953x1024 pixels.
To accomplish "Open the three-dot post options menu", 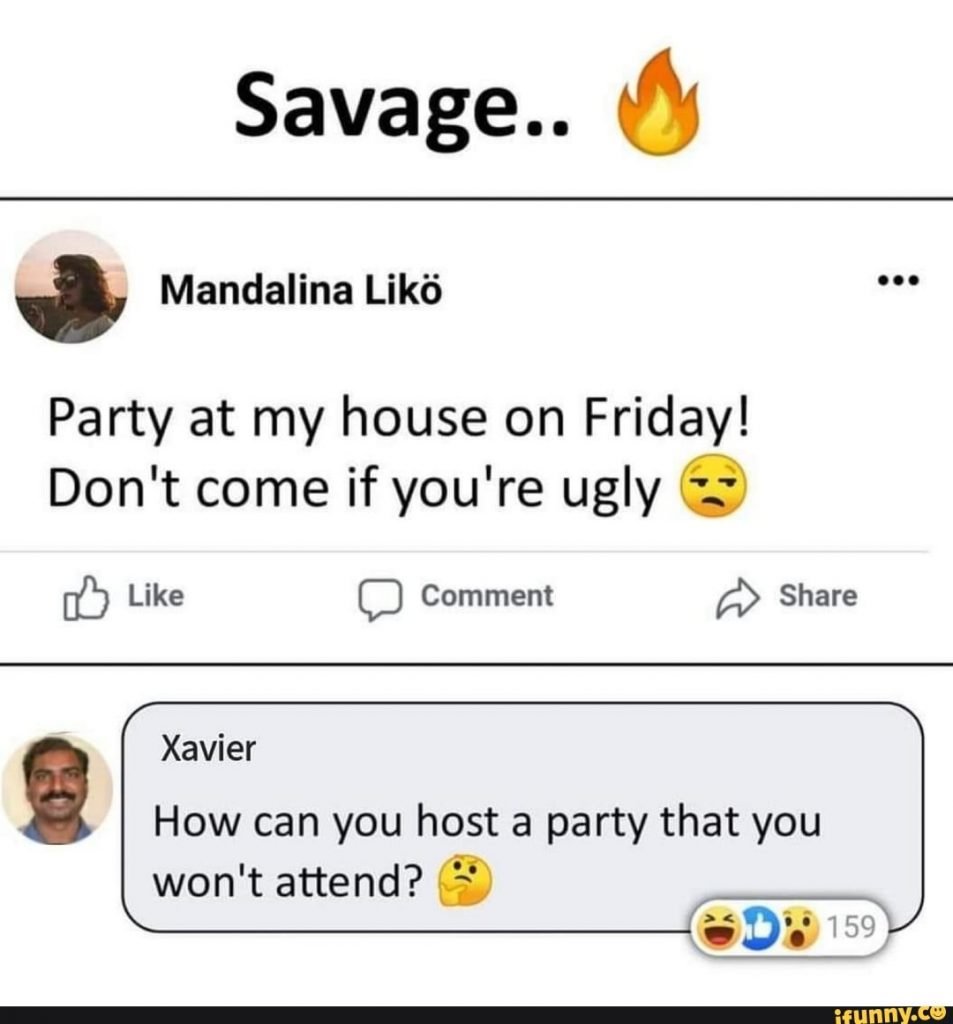I will click(x=898, y=281).
